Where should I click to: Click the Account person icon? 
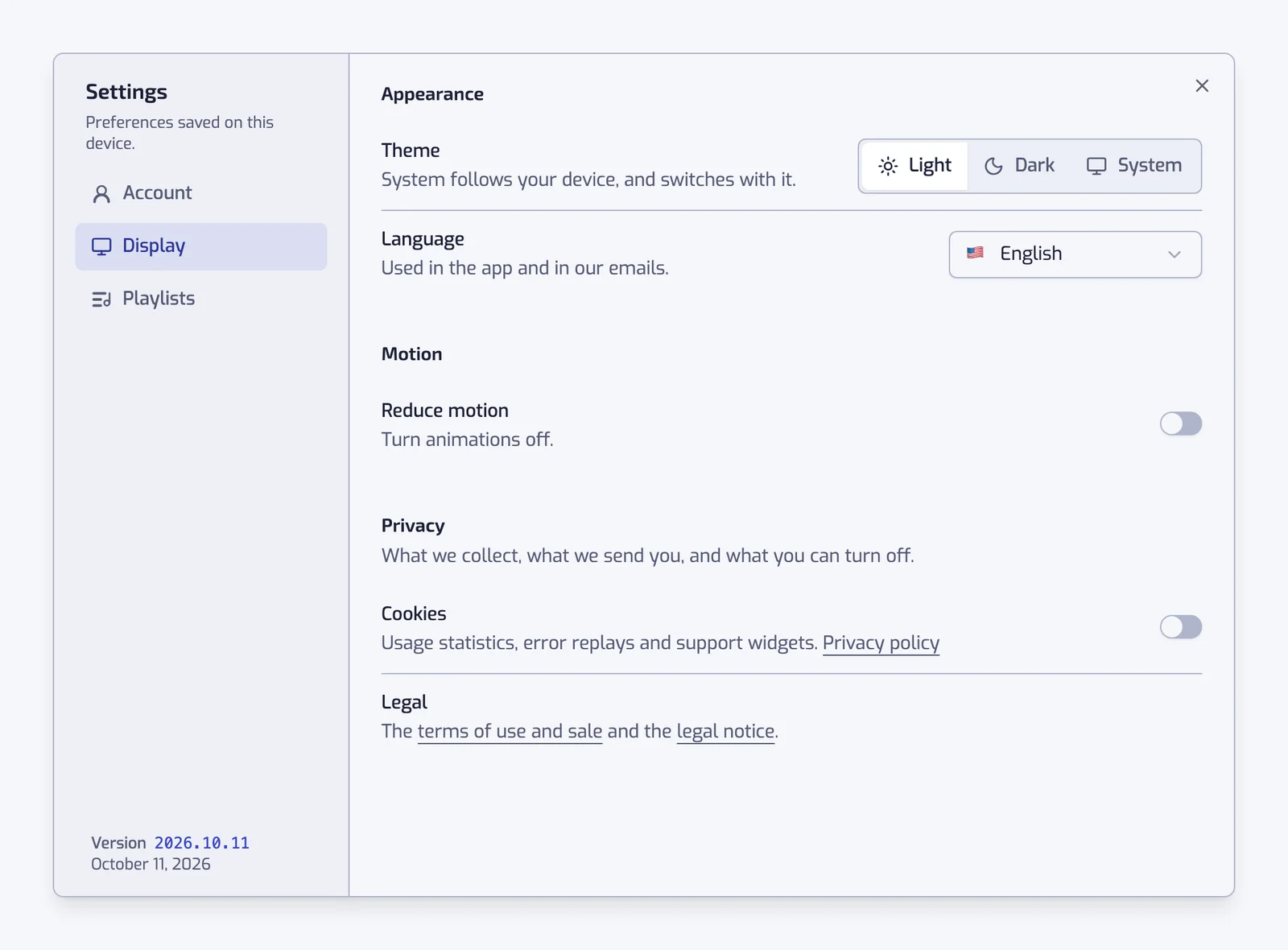point(101,194)
